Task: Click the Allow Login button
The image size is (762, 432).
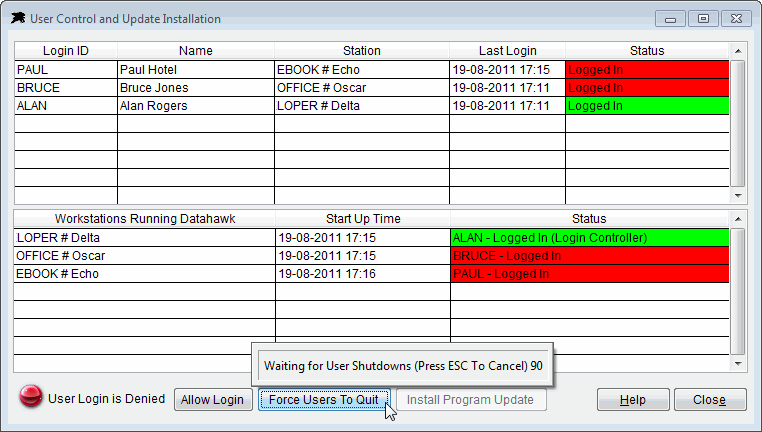Action: [x=213, y=399]
